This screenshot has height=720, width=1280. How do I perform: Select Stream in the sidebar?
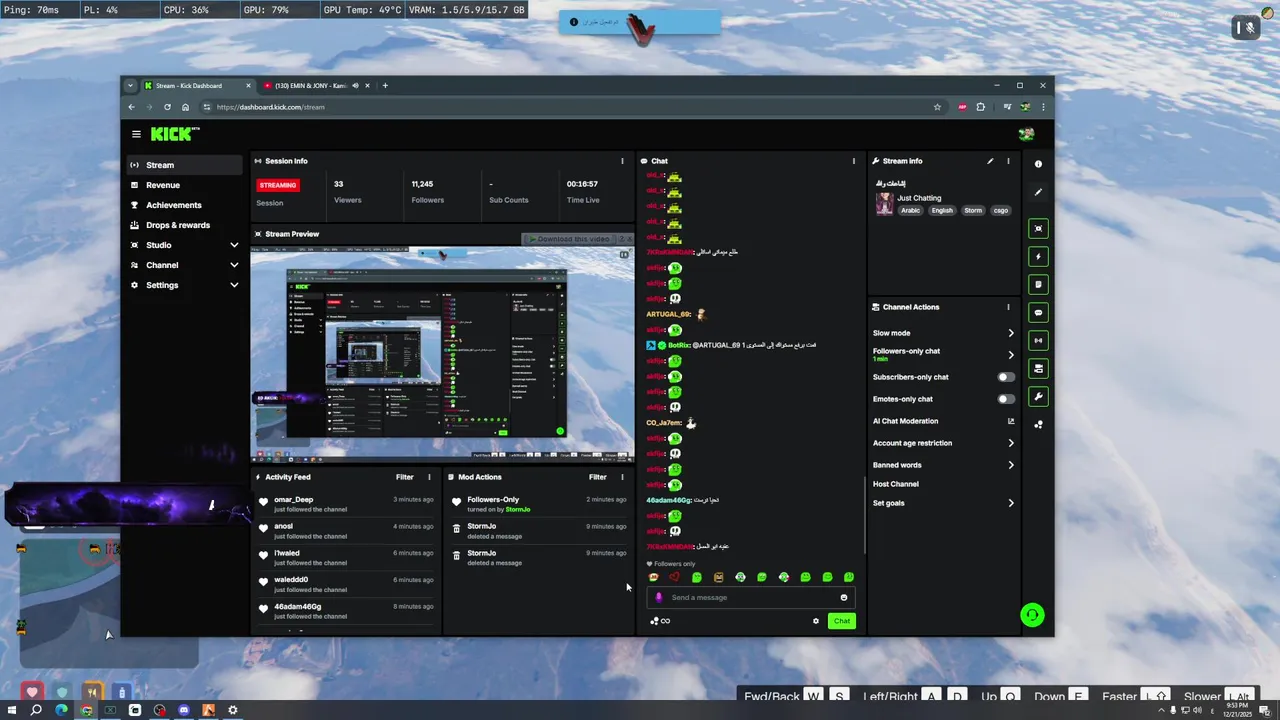click(x=185, y=165)
